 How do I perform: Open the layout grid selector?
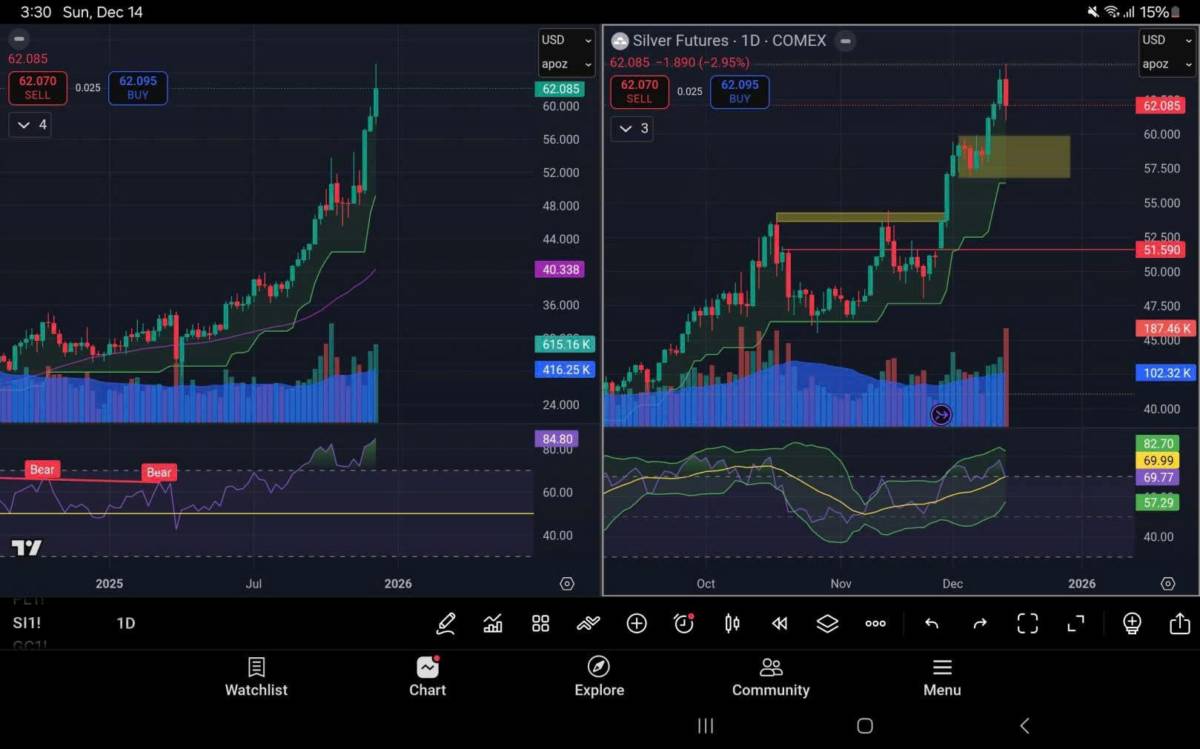click(541, 624)
